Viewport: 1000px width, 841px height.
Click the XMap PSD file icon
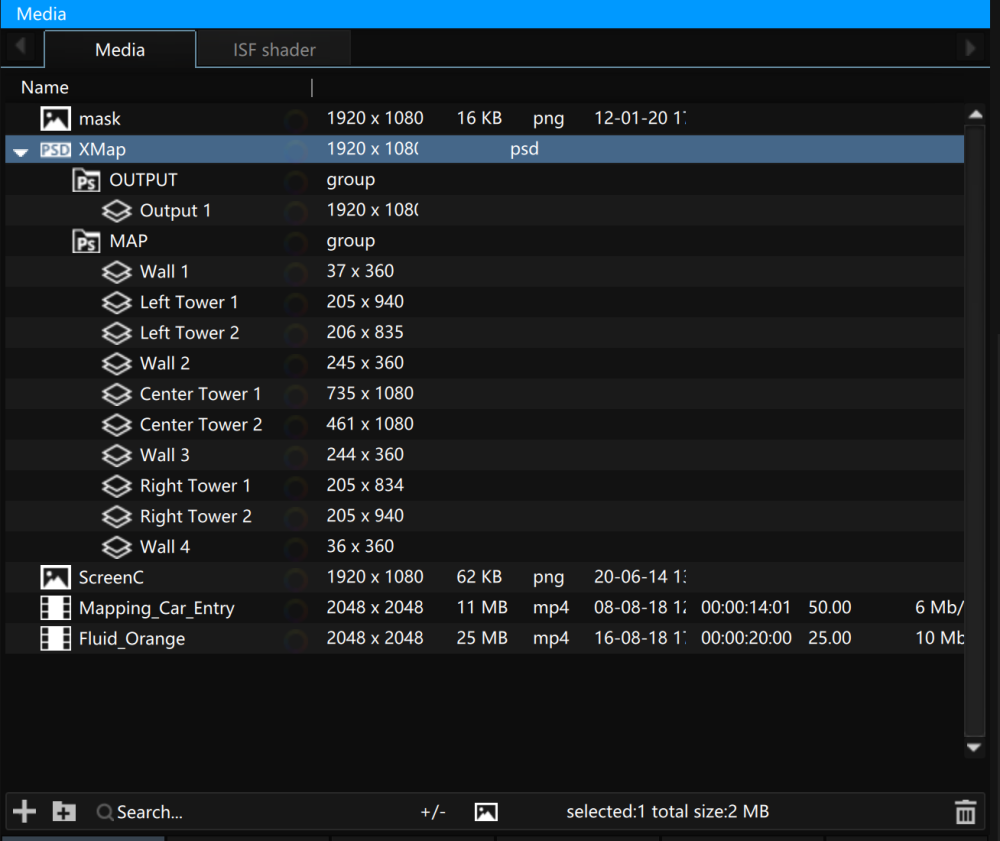(55, 150)
